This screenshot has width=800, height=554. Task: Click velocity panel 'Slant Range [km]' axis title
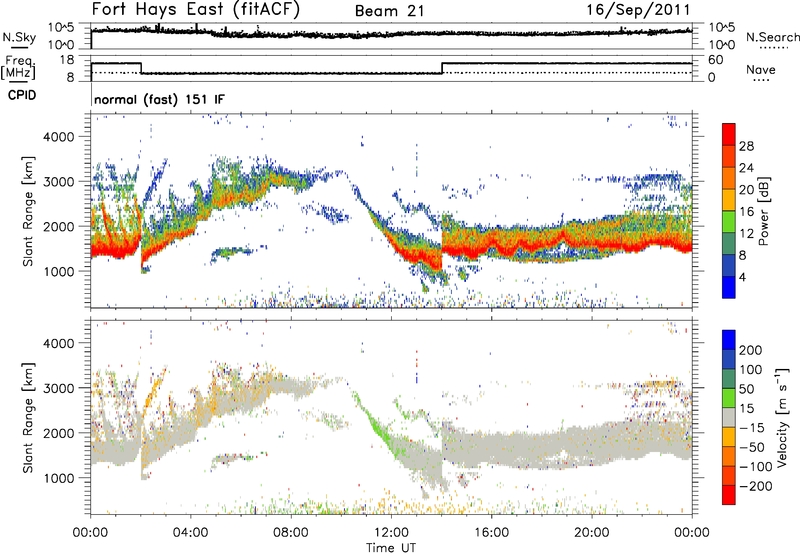click(x=28, y=417)
